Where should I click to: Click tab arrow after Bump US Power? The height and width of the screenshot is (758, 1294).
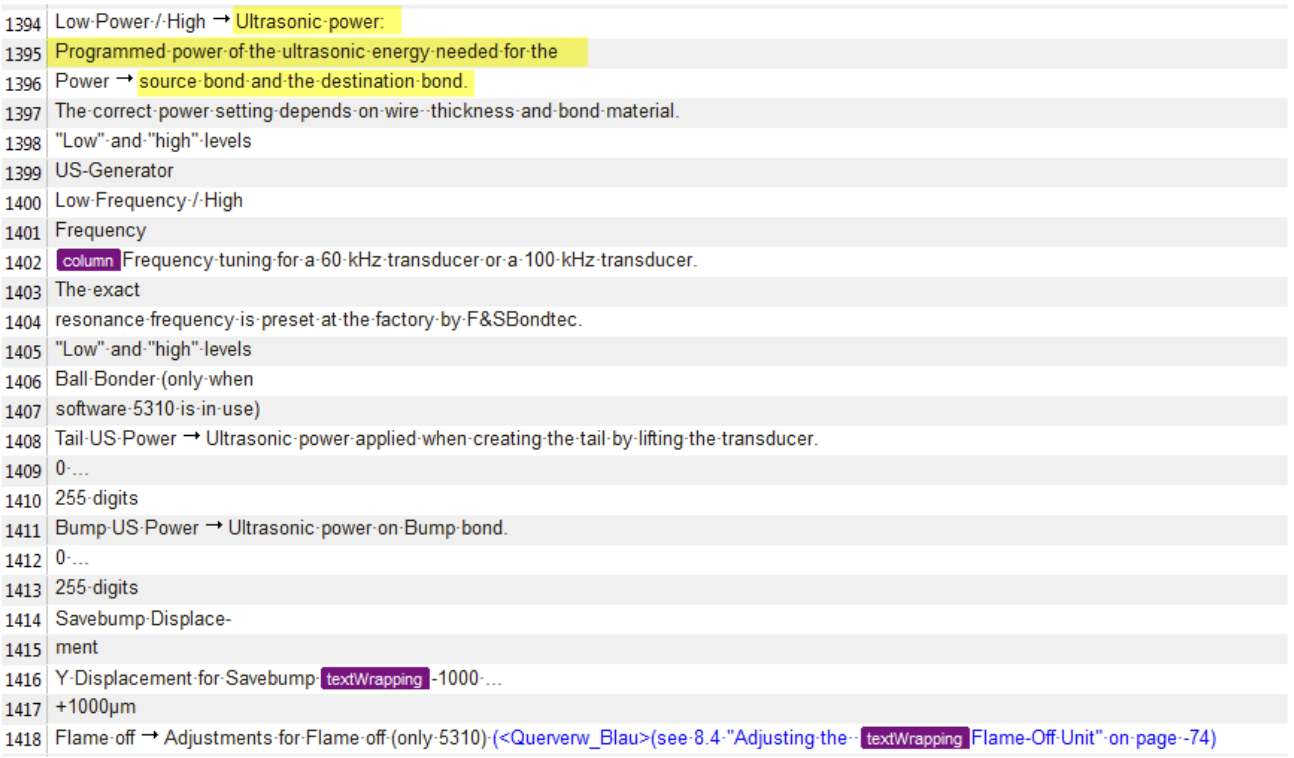tap(213, 528)
